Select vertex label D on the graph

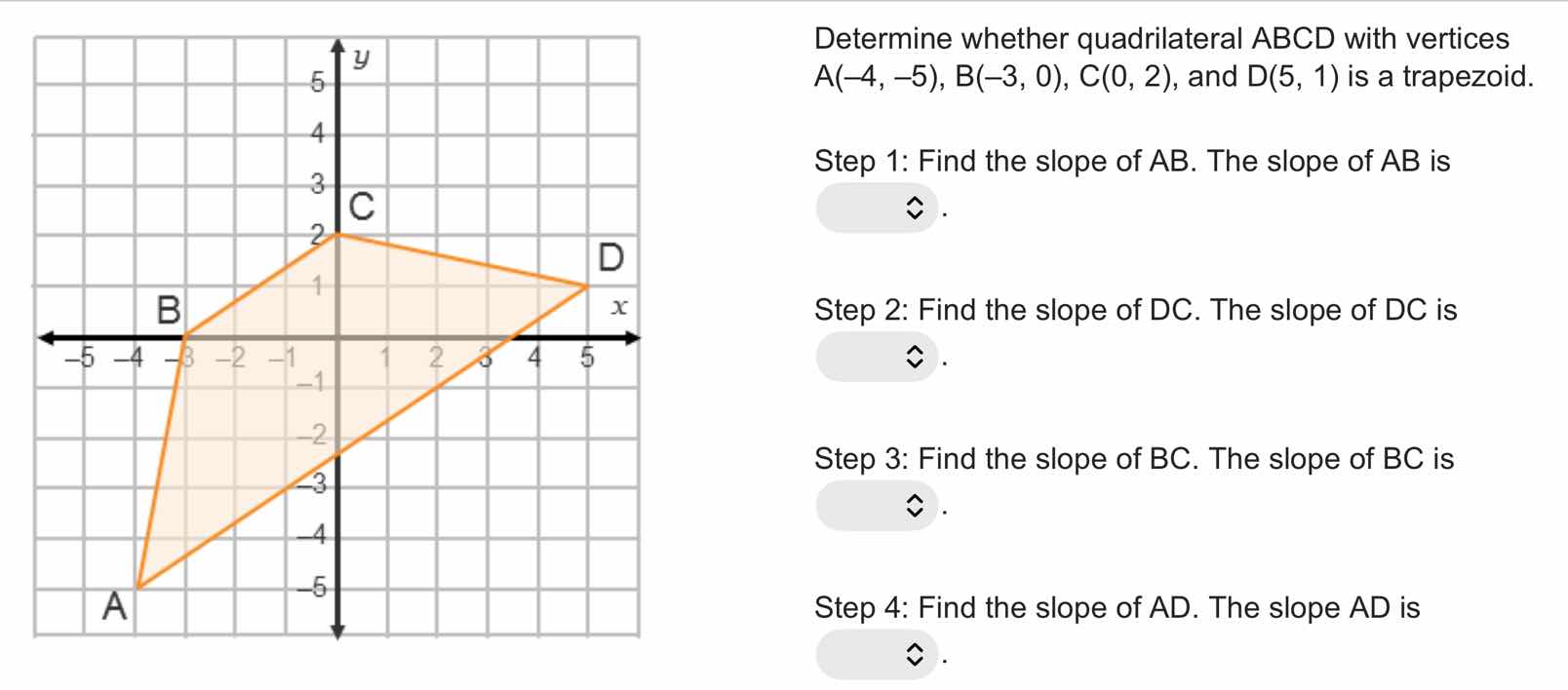(x=610, y=256)
